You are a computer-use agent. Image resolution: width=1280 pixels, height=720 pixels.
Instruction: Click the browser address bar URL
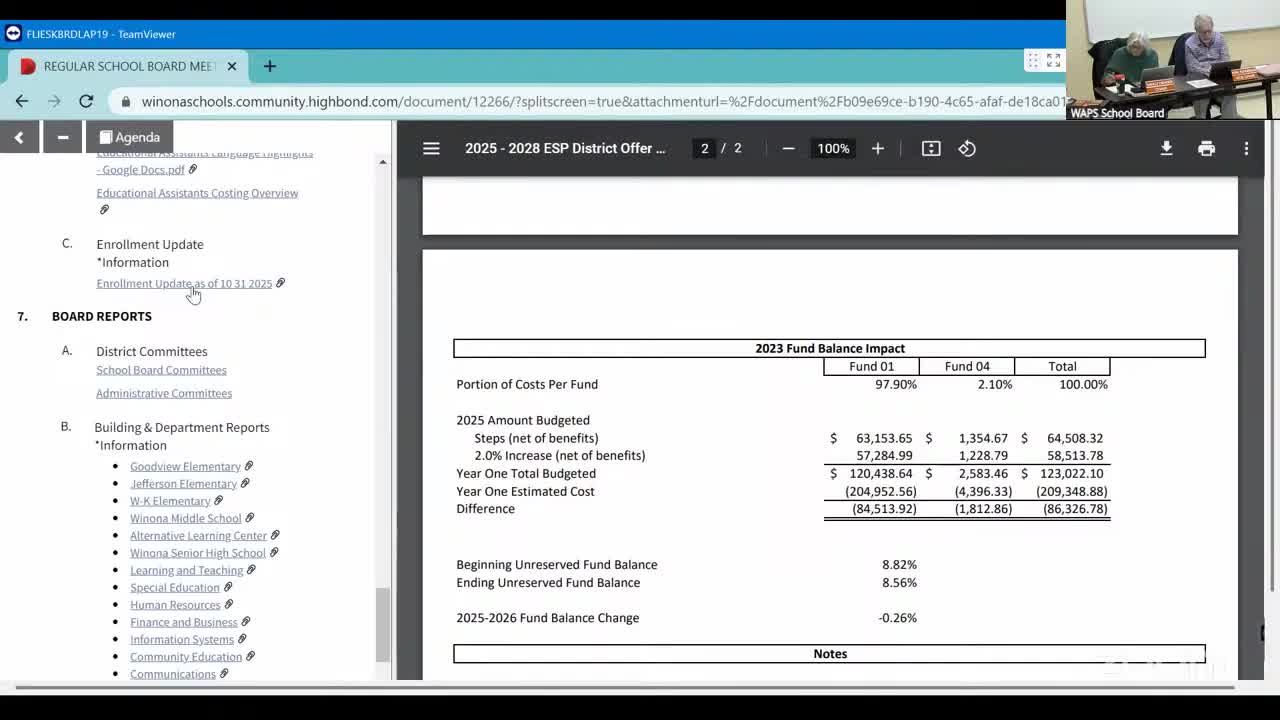tap(600, 101)
